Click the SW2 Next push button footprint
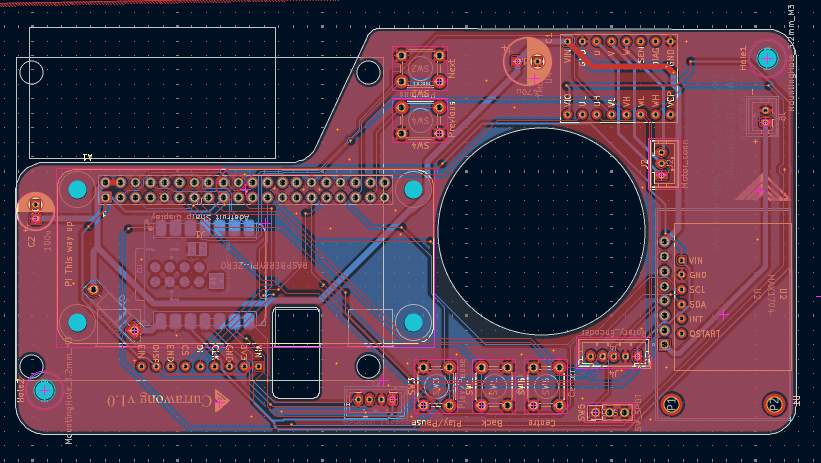 [x=420, y=69]
